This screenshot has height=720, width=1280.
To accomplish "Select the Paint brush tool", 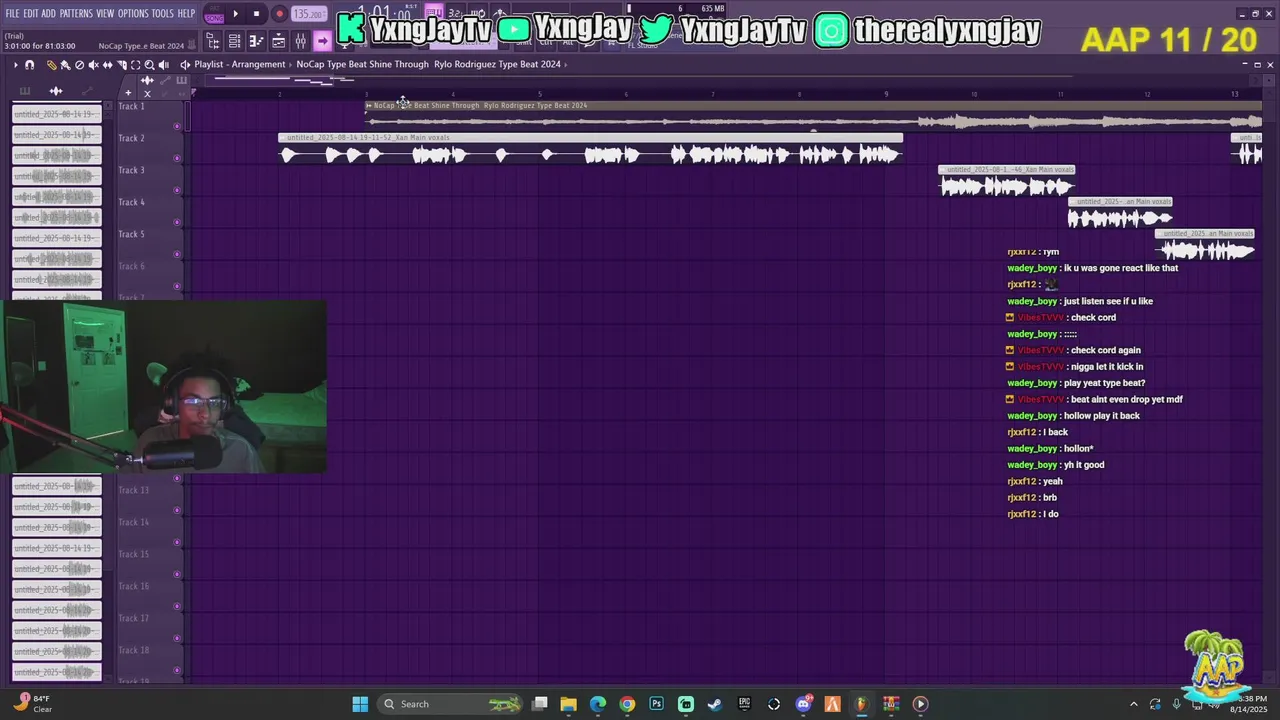I will [65, 65].
